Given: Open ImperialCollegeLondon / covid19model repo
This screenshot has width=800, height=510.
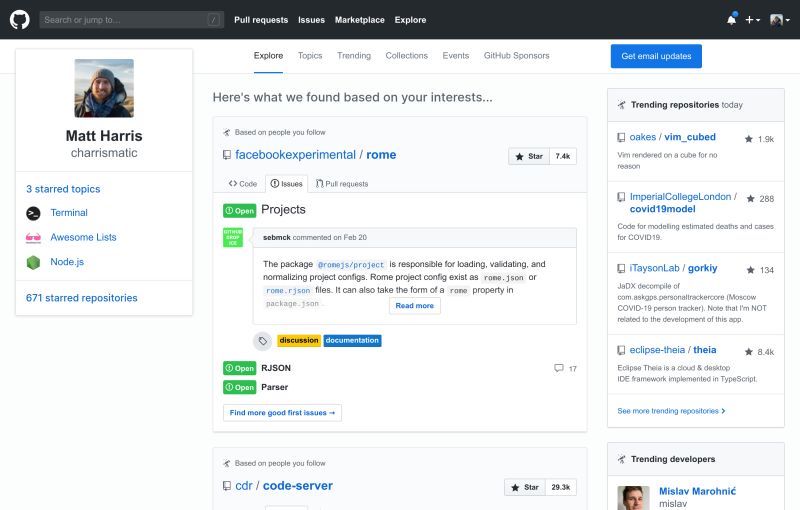Looking at the screenshot, I should click(x=683, y=202).
